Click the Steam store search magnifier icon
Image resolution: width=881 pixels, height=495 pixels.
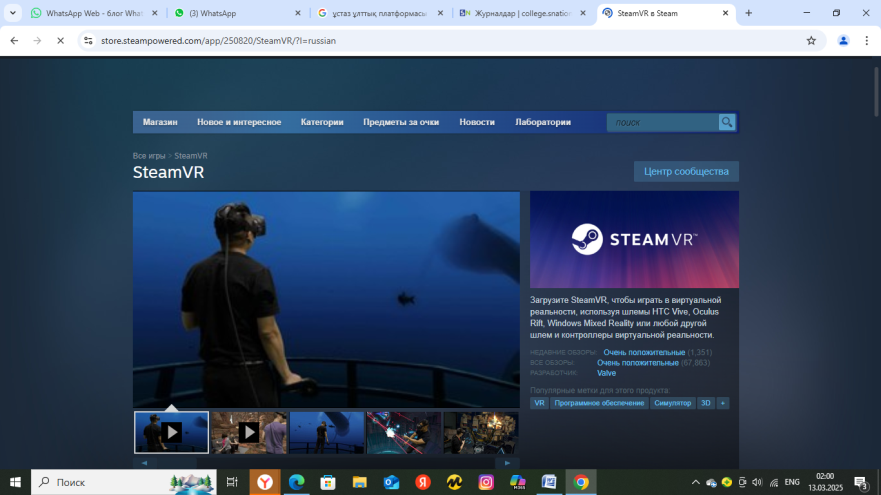pyautogui.click(x=726, y=122)
